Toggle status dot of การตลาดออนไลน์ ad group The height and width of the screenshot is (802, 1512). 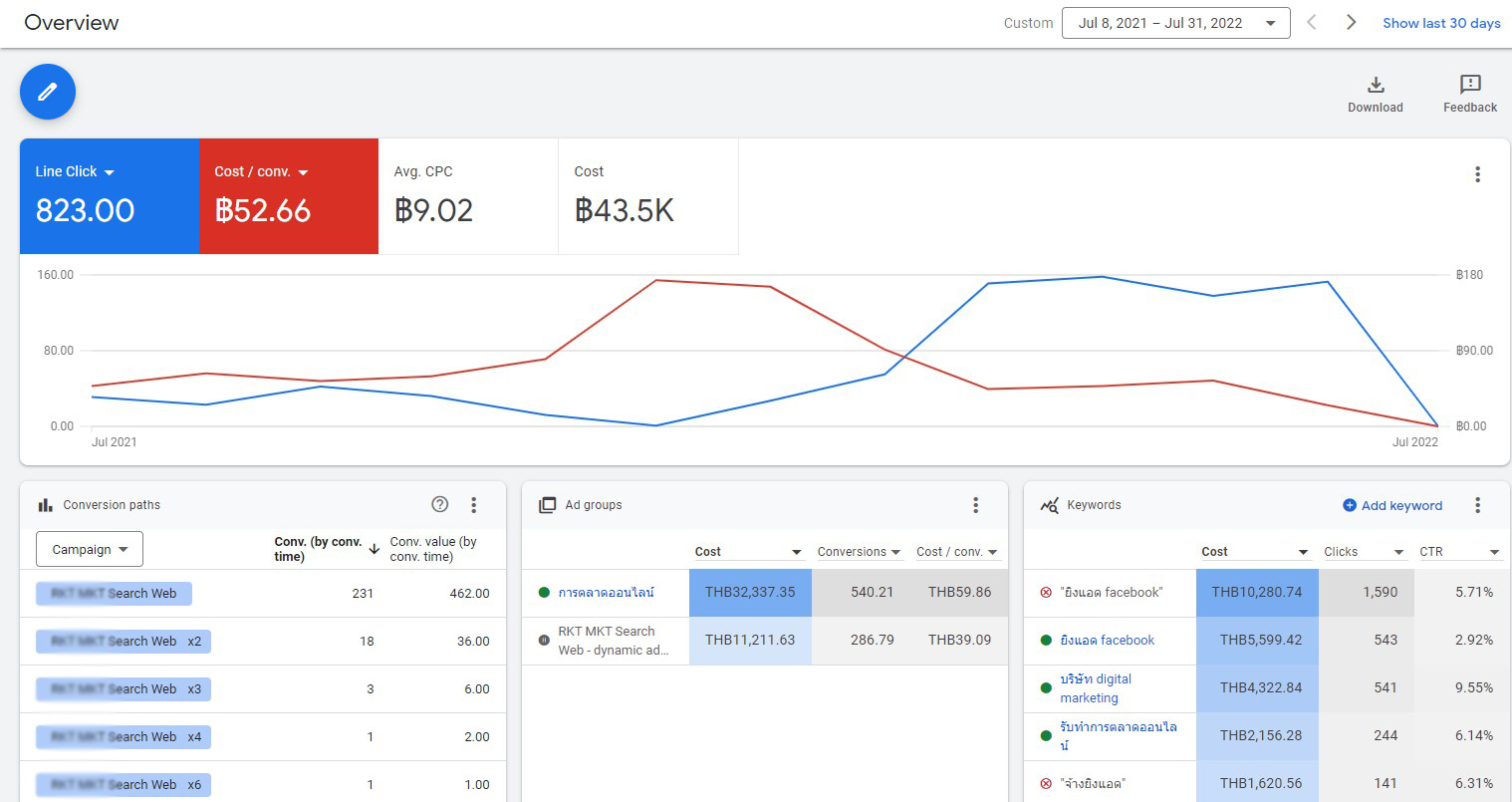[544, 592]
